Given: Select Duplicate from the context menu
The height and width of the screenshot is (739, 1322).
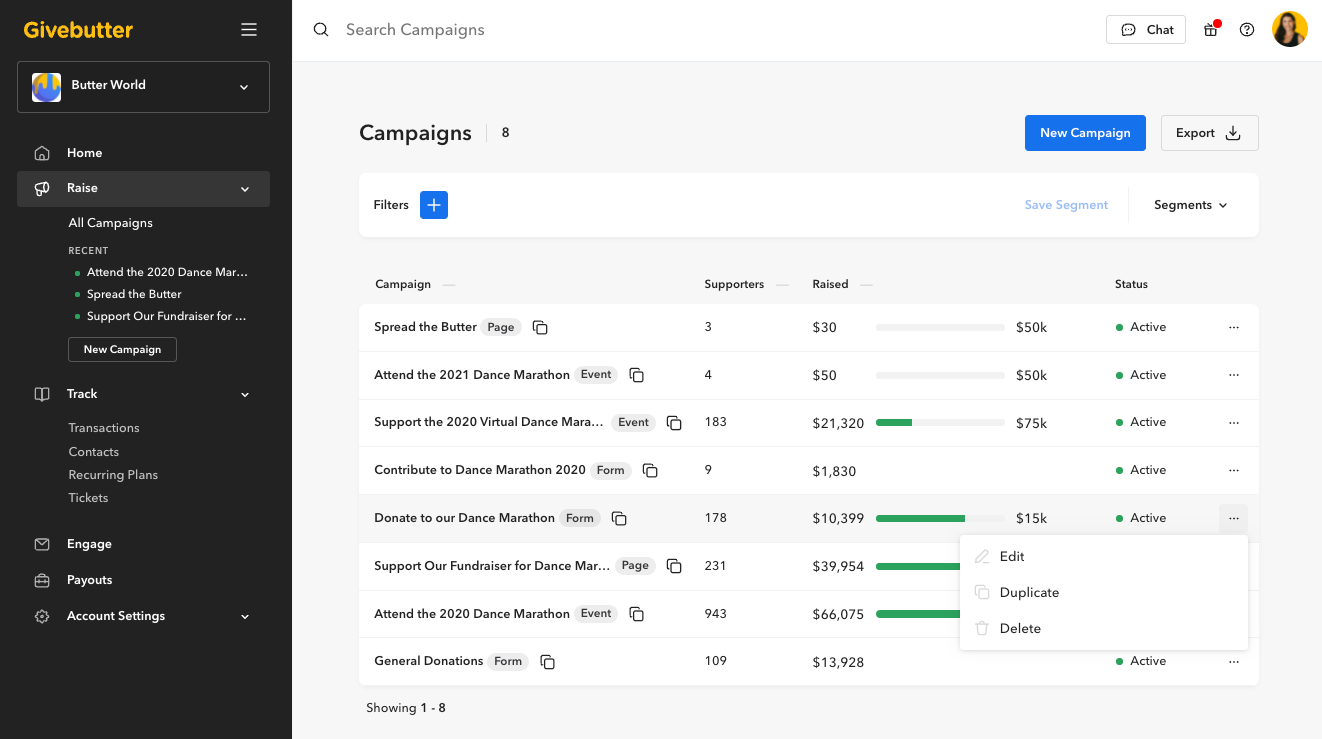Looking at the screenshot, I should coord(1103,592).
